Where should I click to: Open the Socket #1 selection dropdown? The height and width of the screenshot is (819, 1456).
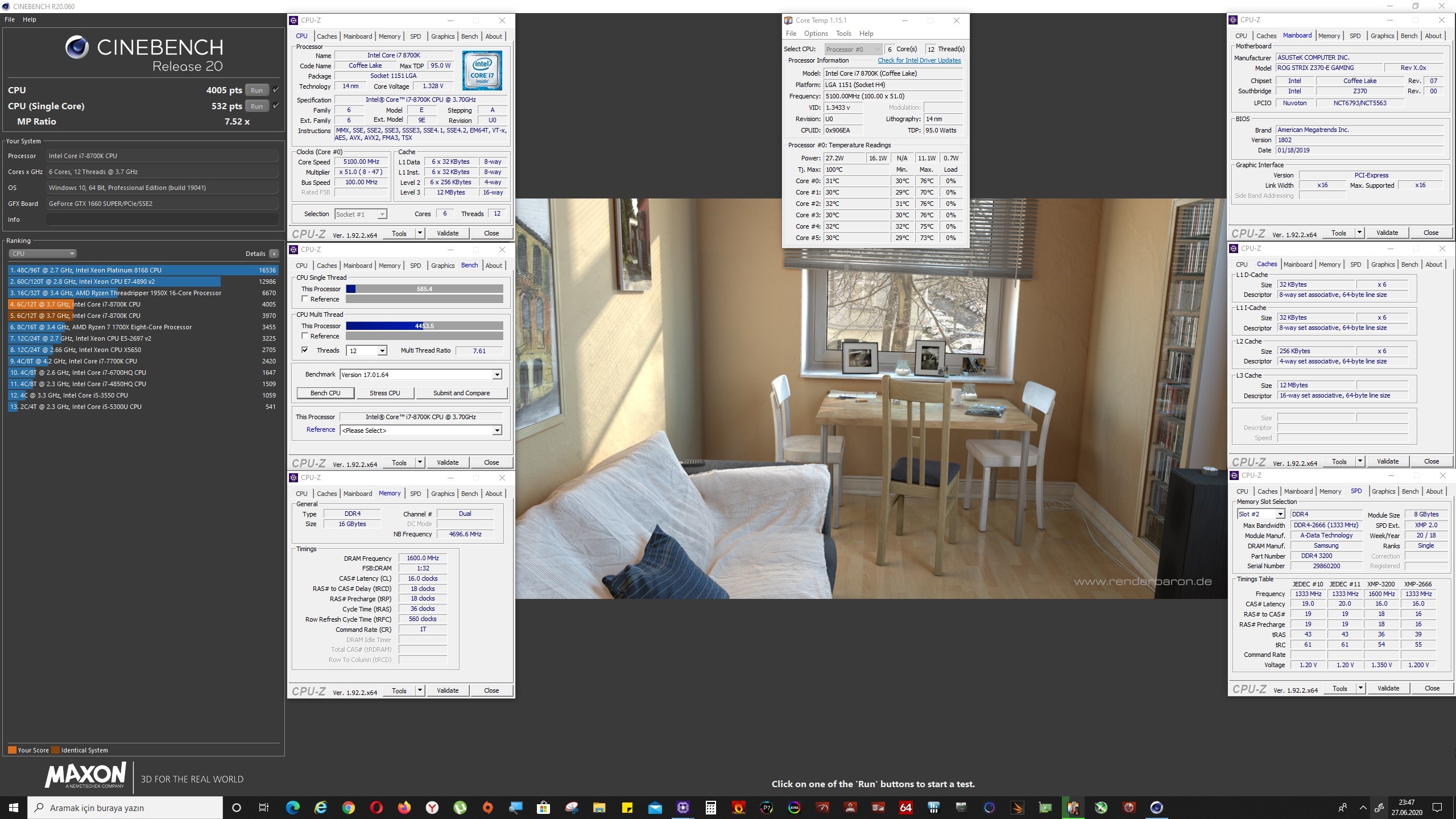coord(361,214)
